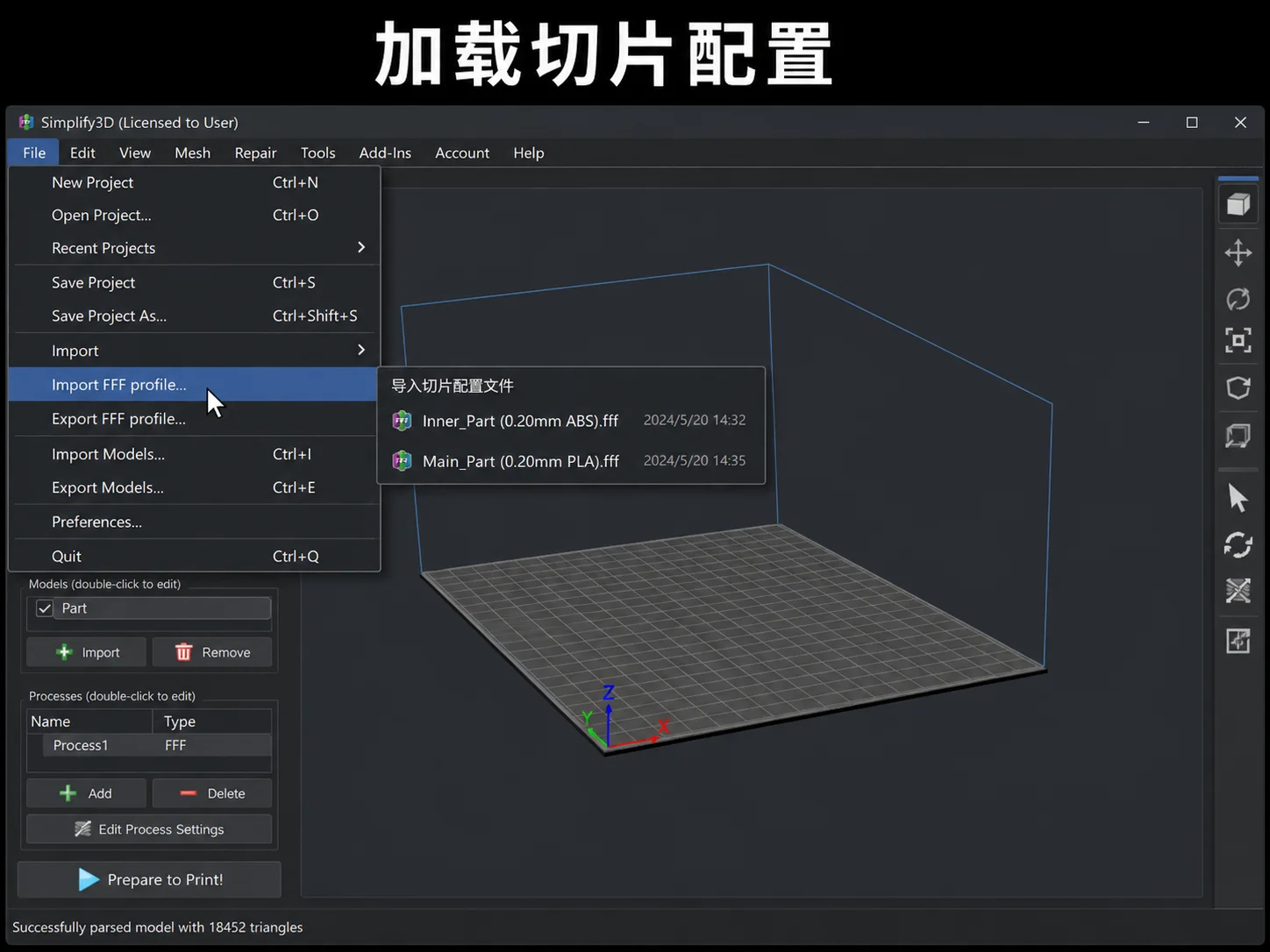
Task: Open the Edit menu
Action: [82, 153]
